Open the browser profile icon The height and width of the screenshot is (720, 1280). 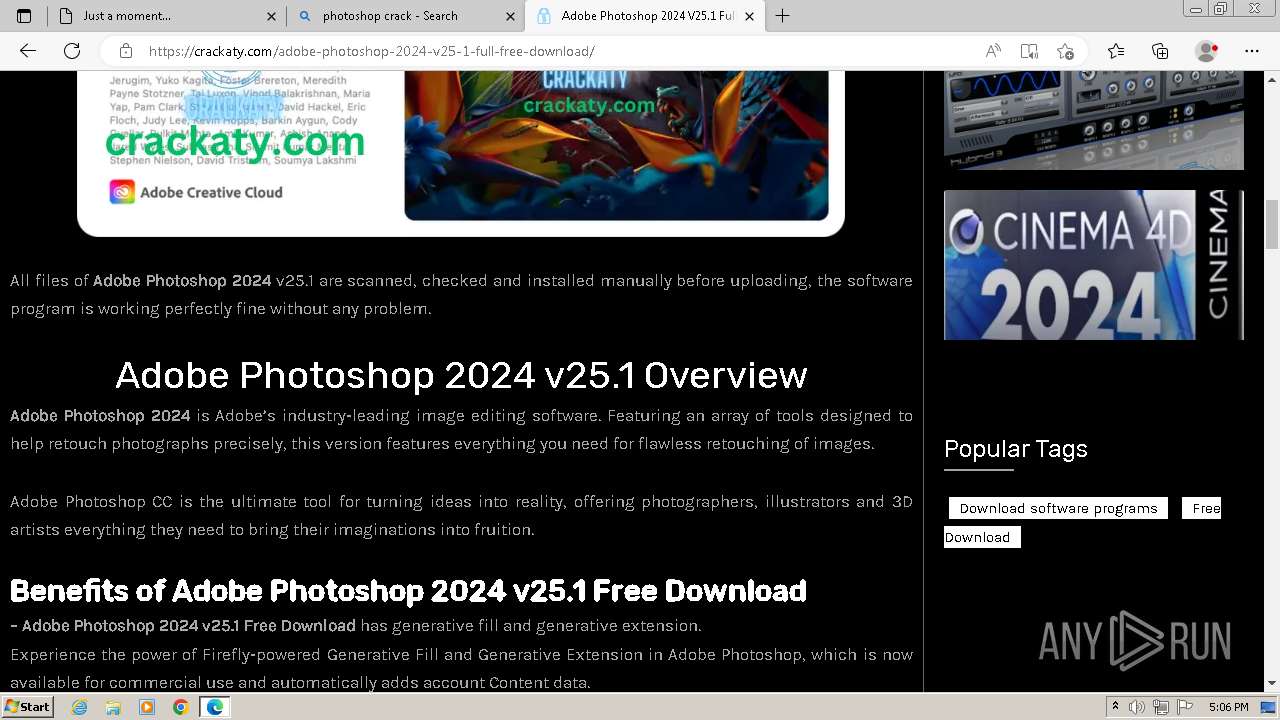point(1207,51)
